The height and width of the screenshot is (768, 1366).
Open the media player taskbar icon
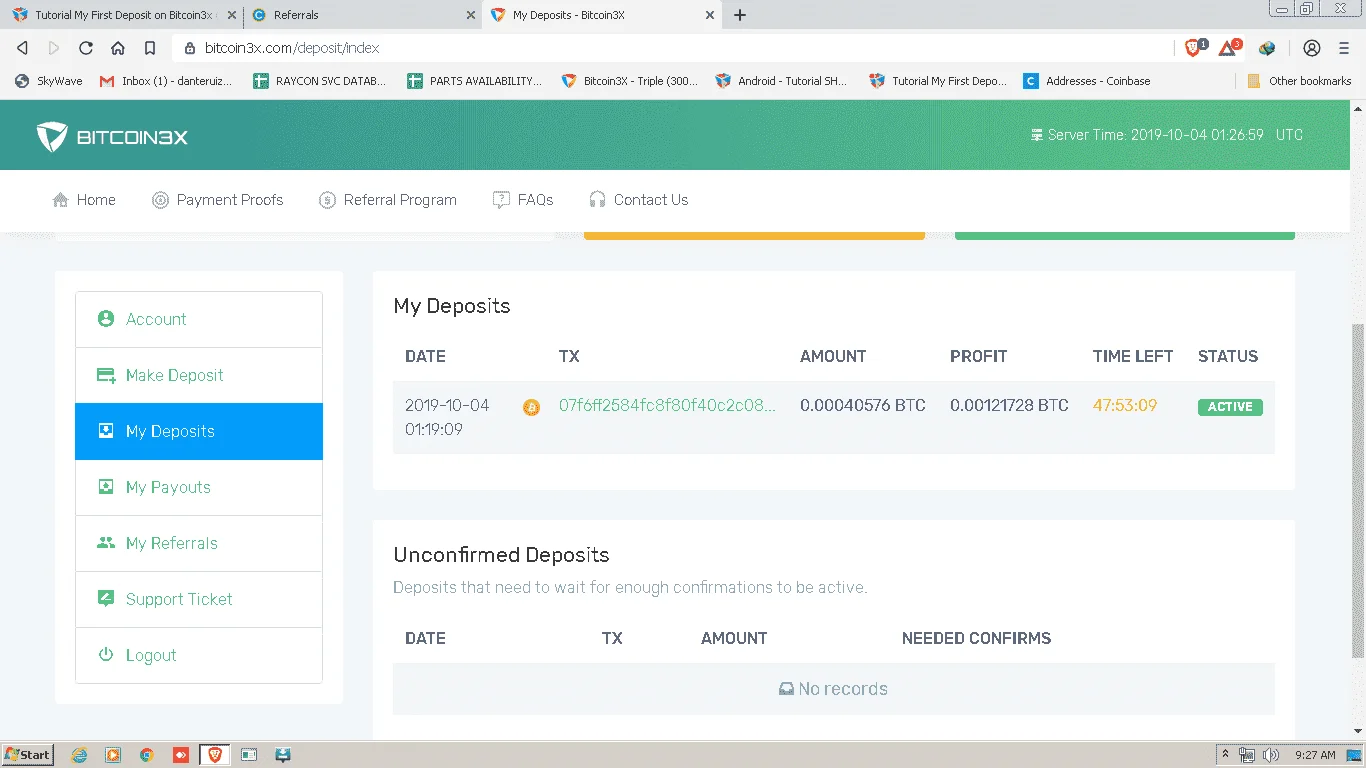pos(113,755)
